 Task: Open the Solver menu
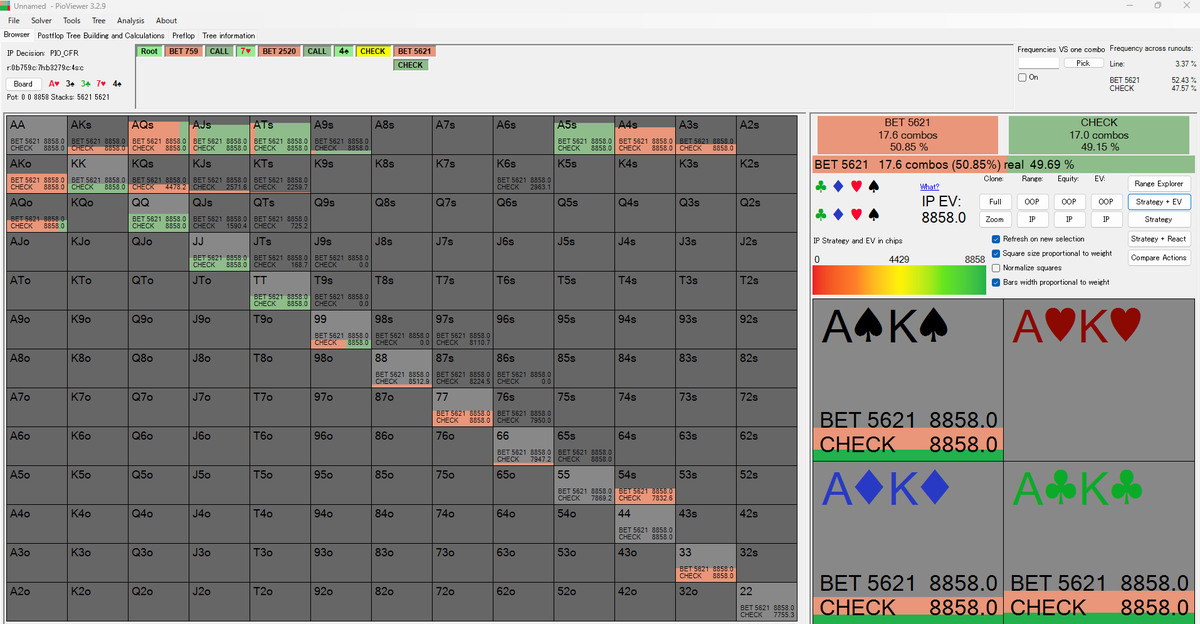[x=41, y=20]
